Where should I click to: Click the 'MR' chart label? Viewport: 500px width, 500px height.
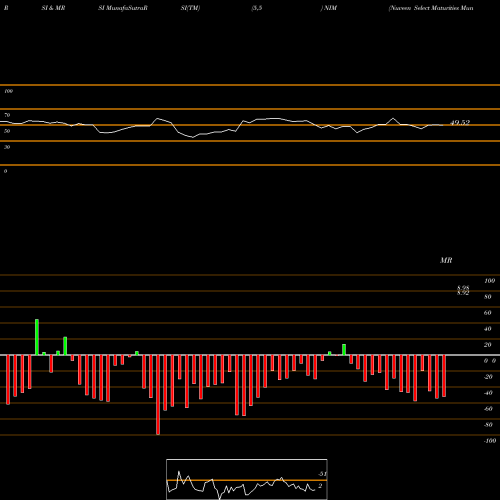pyautogui.click(x=446, y=260)
